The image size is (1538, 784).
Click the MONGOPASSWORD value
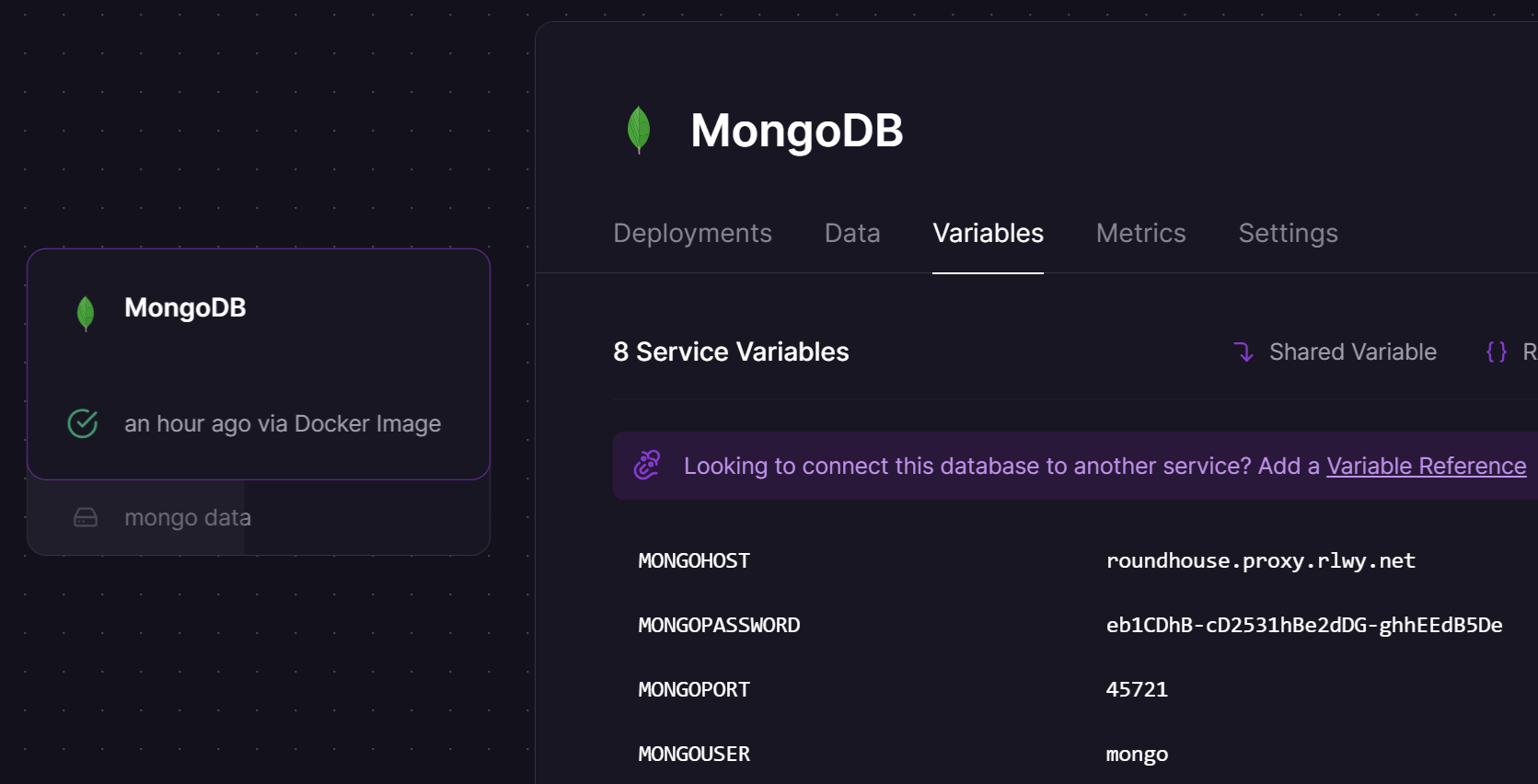(1303, 625)
